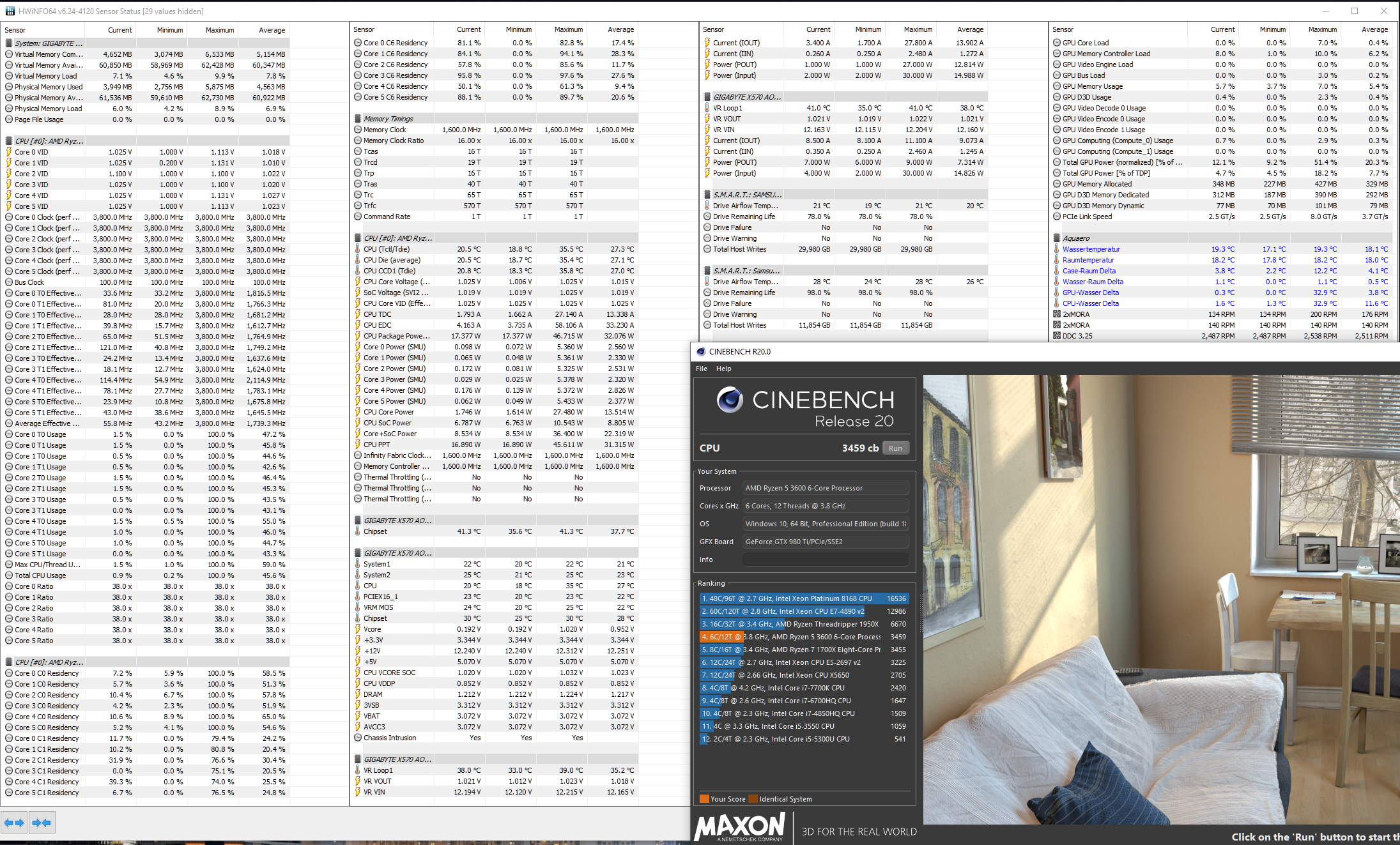The width and height of the screenshot is (1400, 845).
Task: Click the GPU Core Load sensor icon
Action: click(1057, 43)
